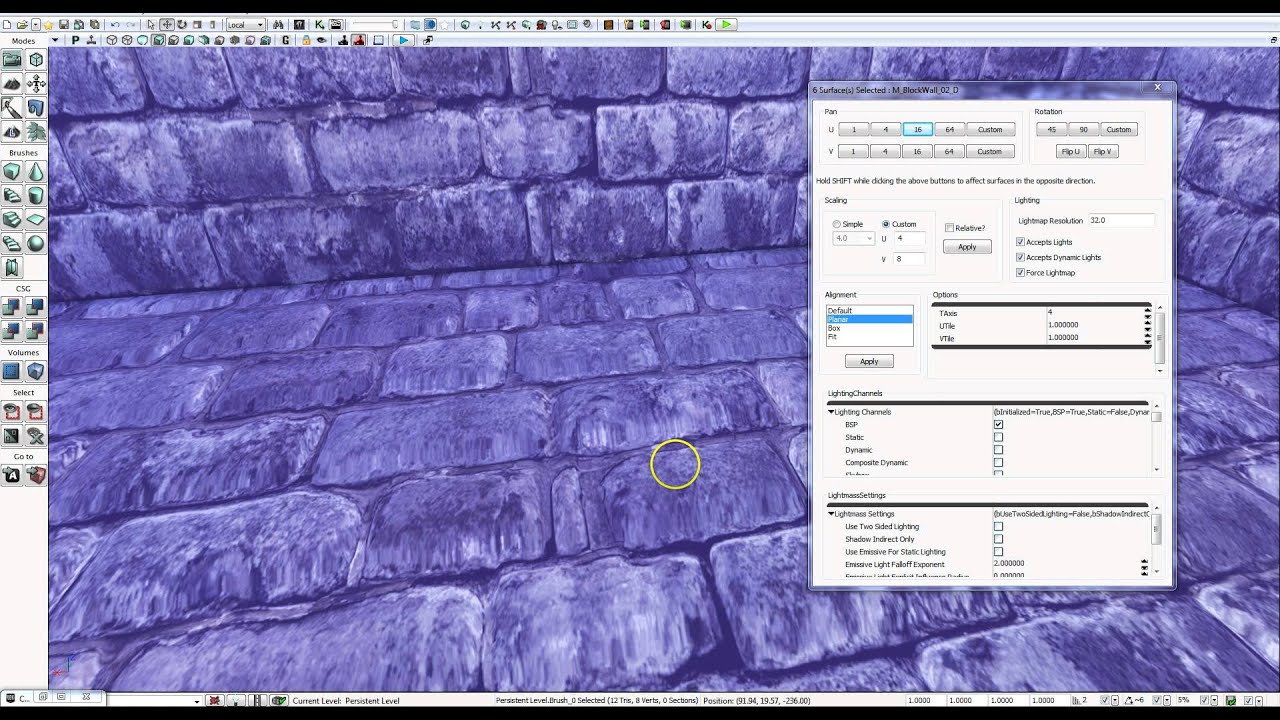Select Geometry mode cube icon
The height and width of the screenshot is (720, 1280).
click(x=36, y=60)
